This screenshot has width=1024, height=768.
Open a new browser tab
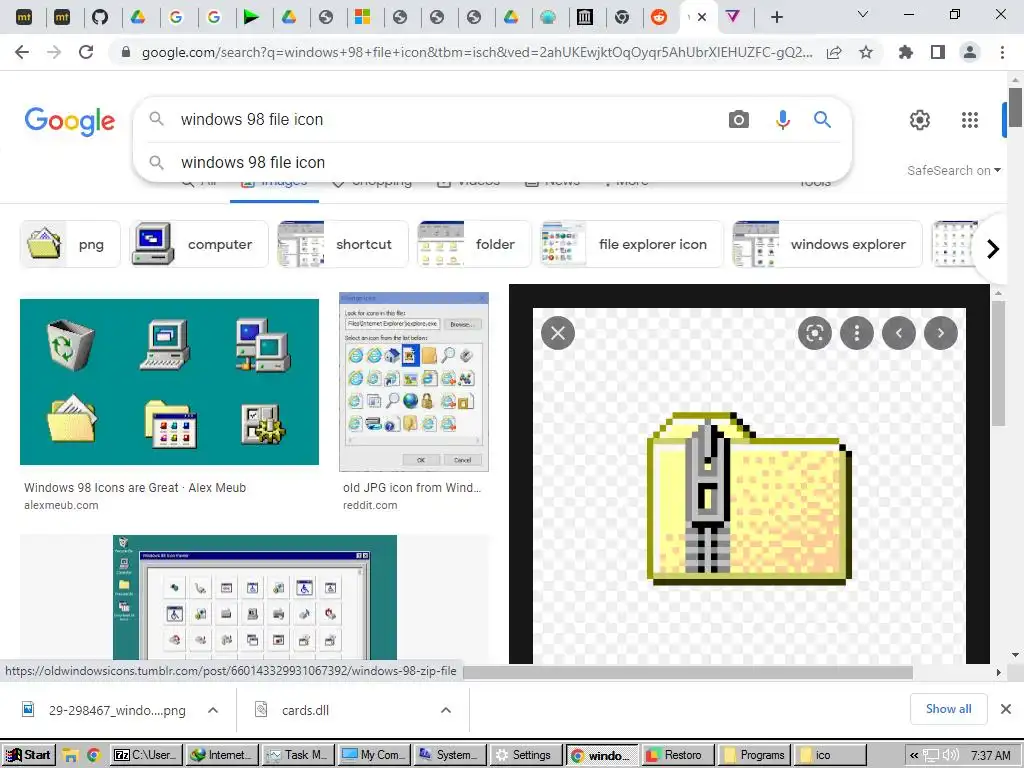[x=776, y=17]
